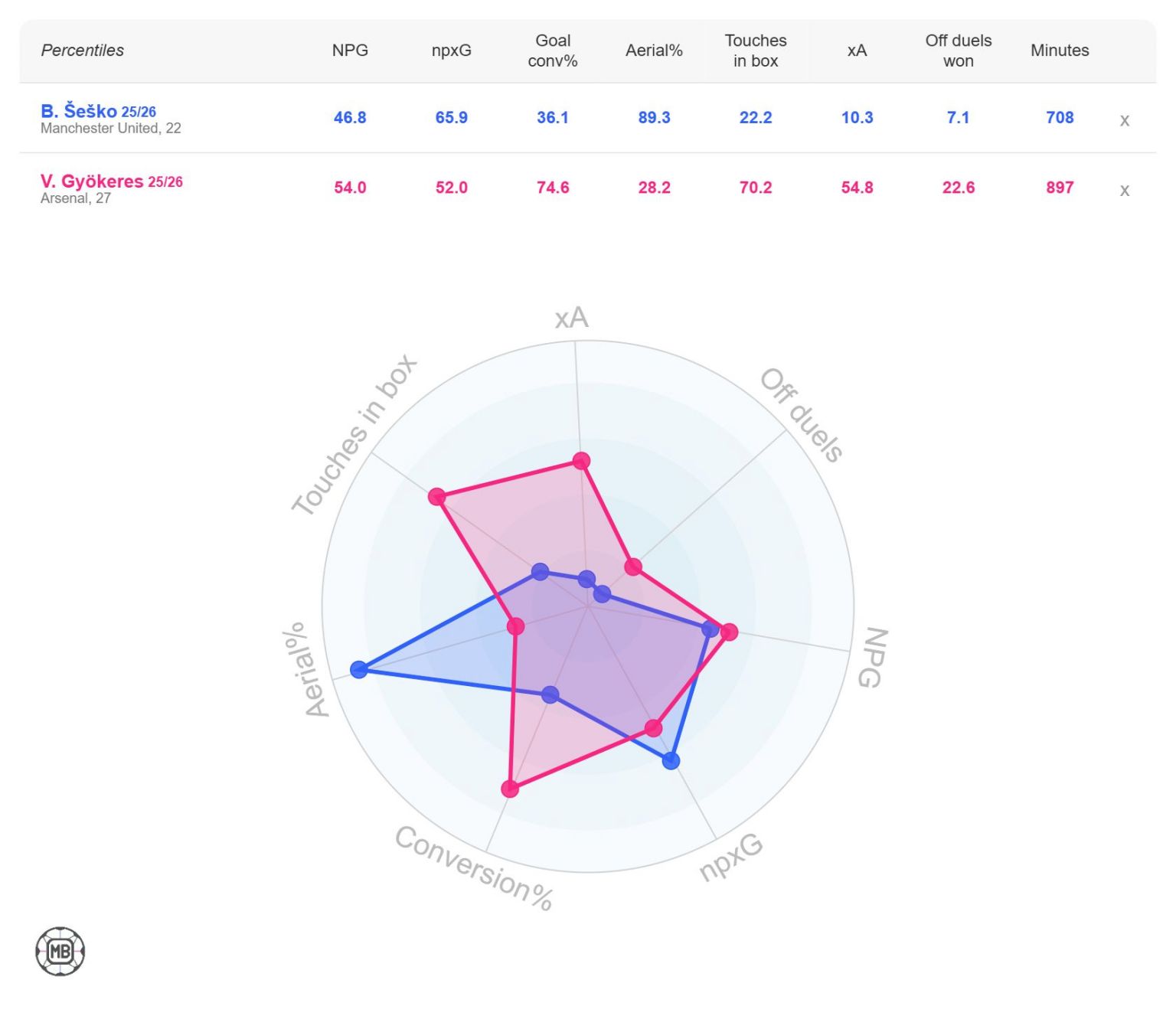The height and width of the screenshot is (1029, 1176).
Task: Sort by Minutes column header
Action: tap(1060, 51)
